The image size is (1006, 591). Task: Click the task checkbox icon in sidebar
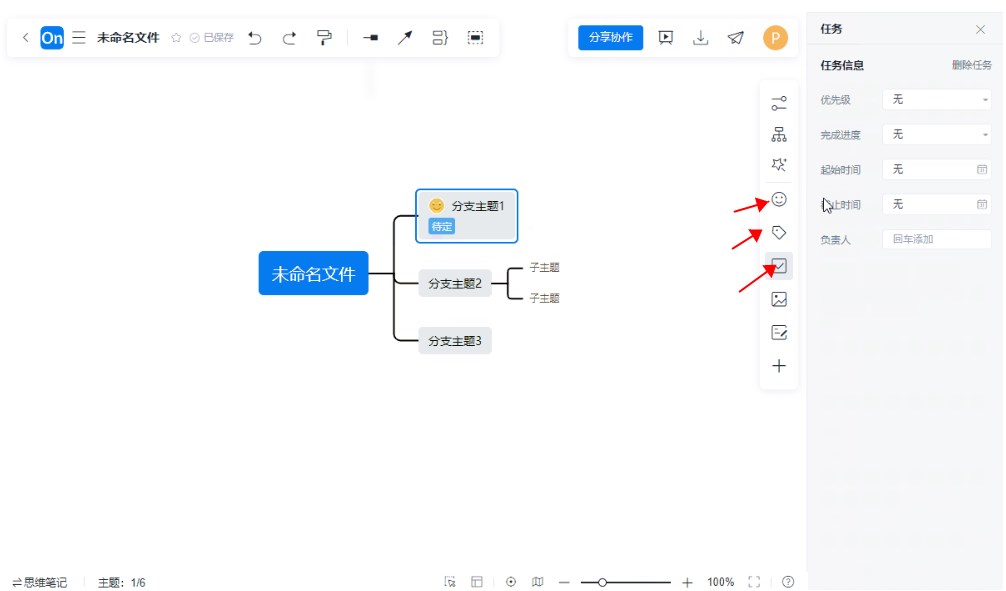coord(779,266)
